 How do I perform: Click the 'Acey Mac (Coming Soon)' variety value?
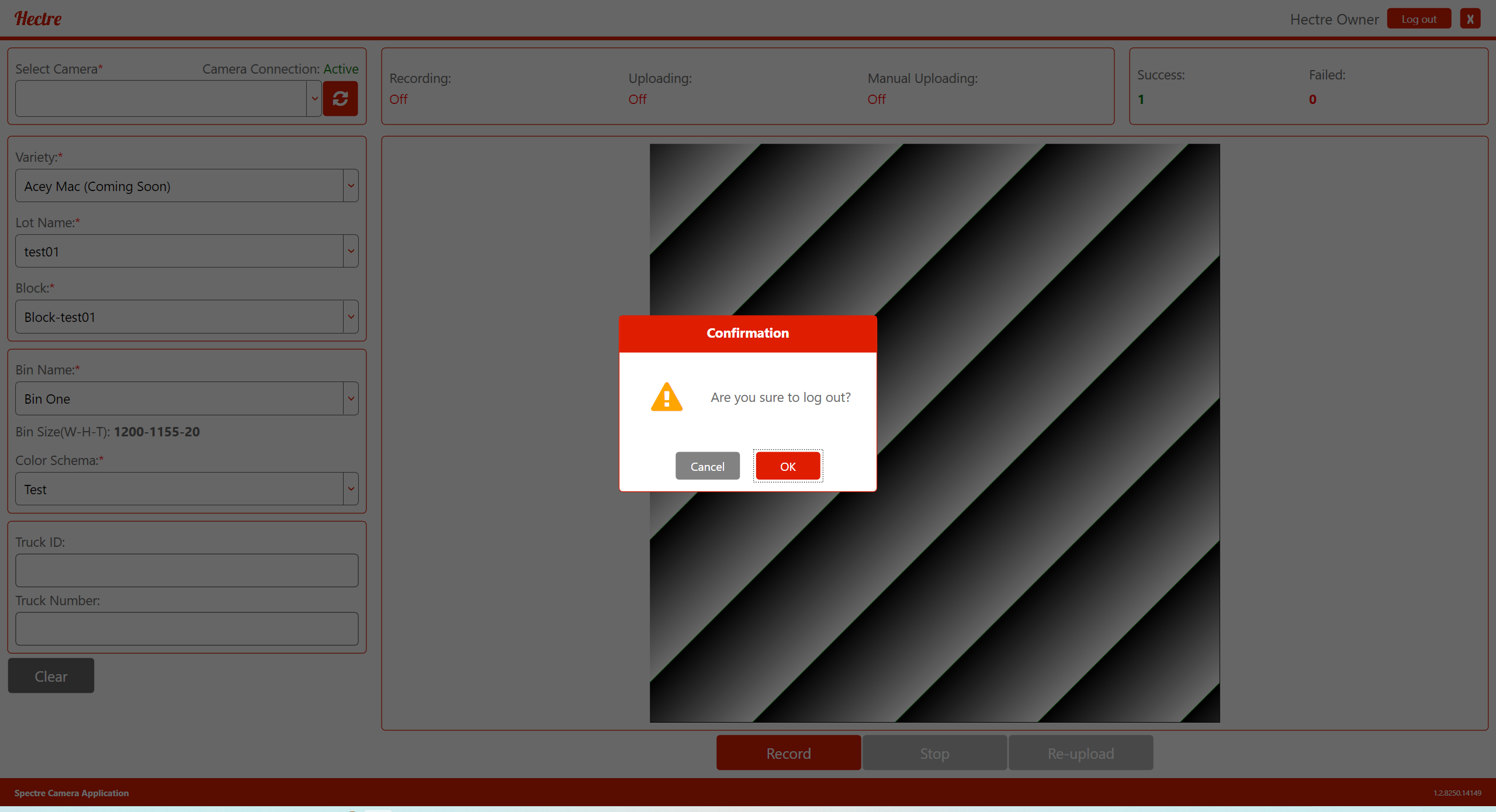pyautogui.click(x=97, y=186)
